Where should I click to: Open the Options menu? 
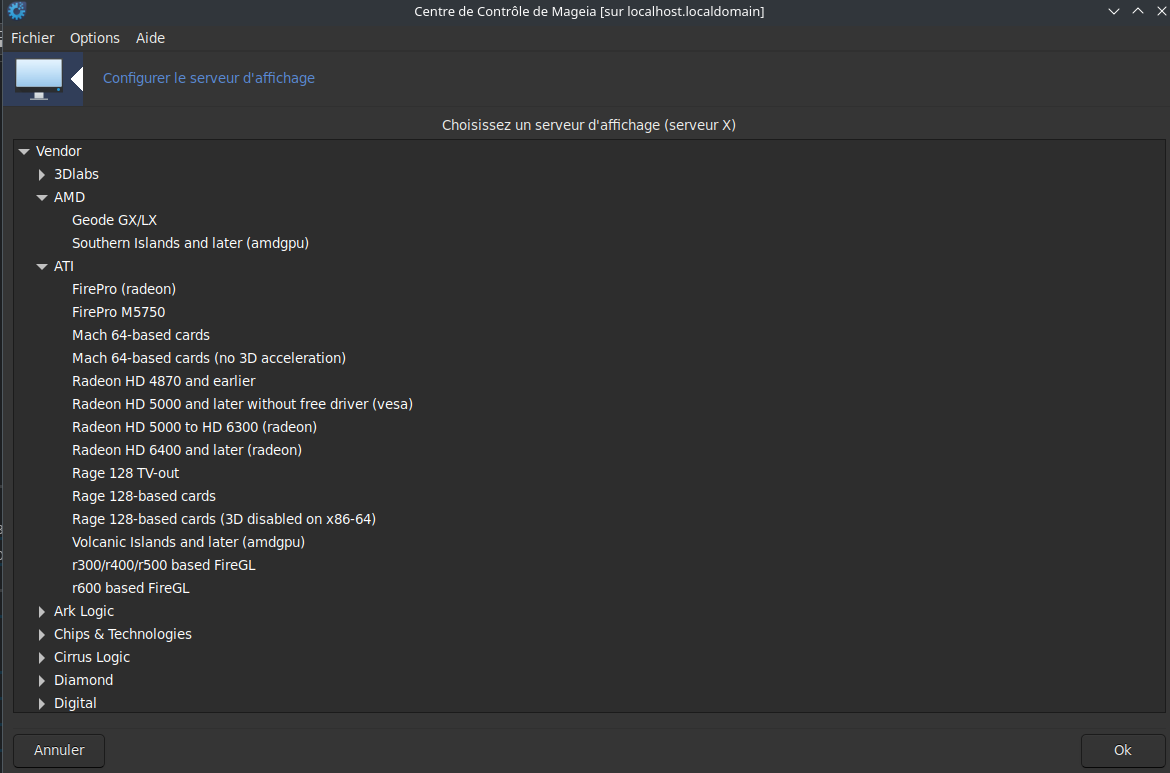pos(95,38)
